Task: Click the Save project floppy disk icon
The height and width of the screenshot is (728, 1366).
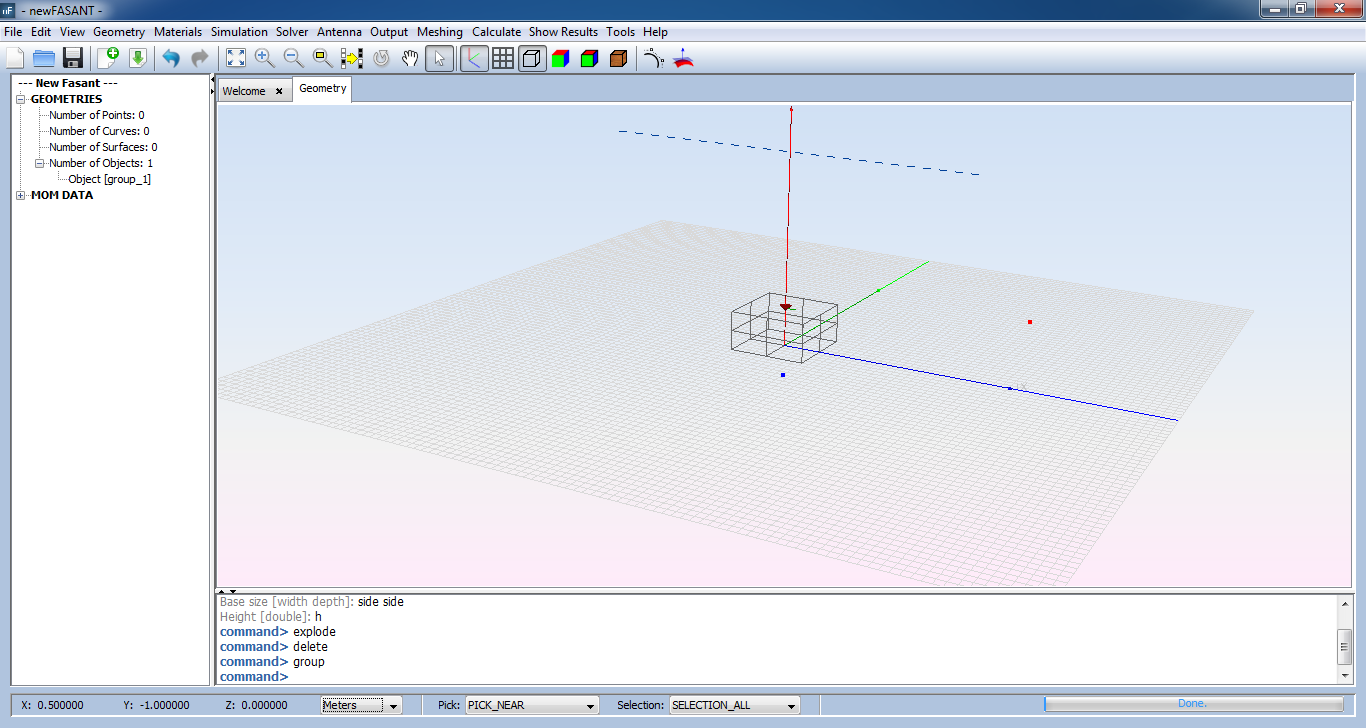Action: click(x=72, y=58)
